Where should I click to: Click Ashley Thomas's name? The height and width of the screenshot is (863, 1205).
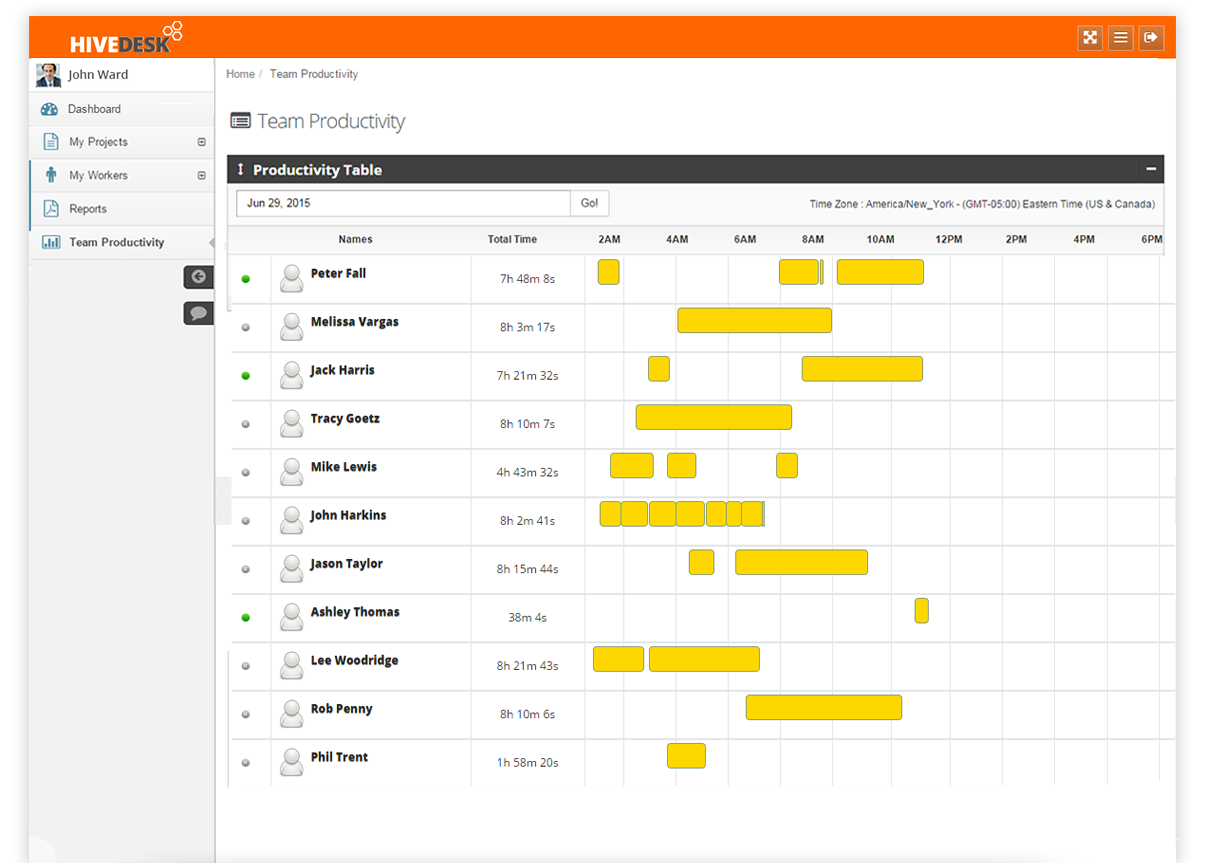(x=355, y=612)
